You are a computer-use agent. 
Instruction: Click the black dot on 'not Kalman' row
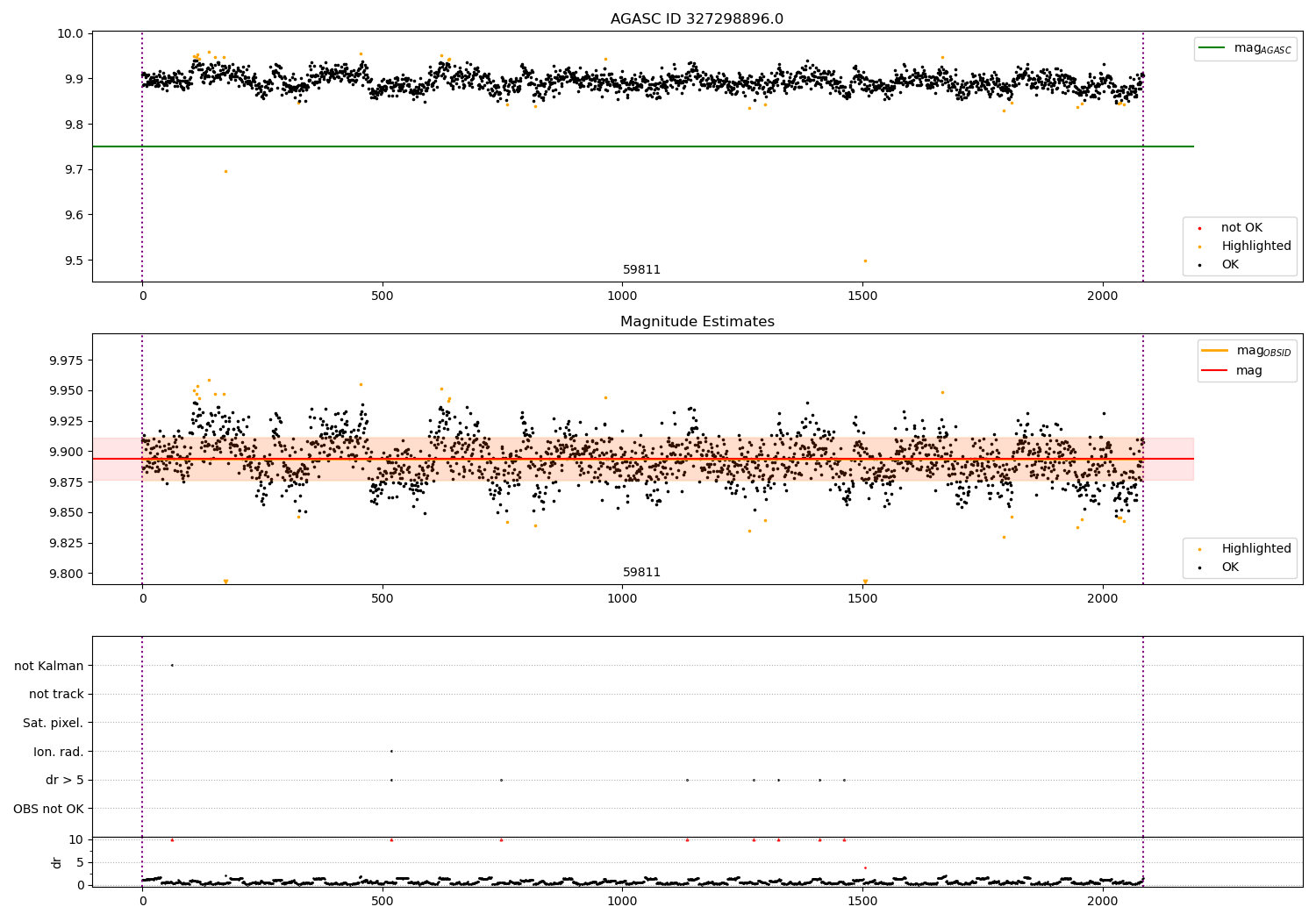[x=172, y=665]
